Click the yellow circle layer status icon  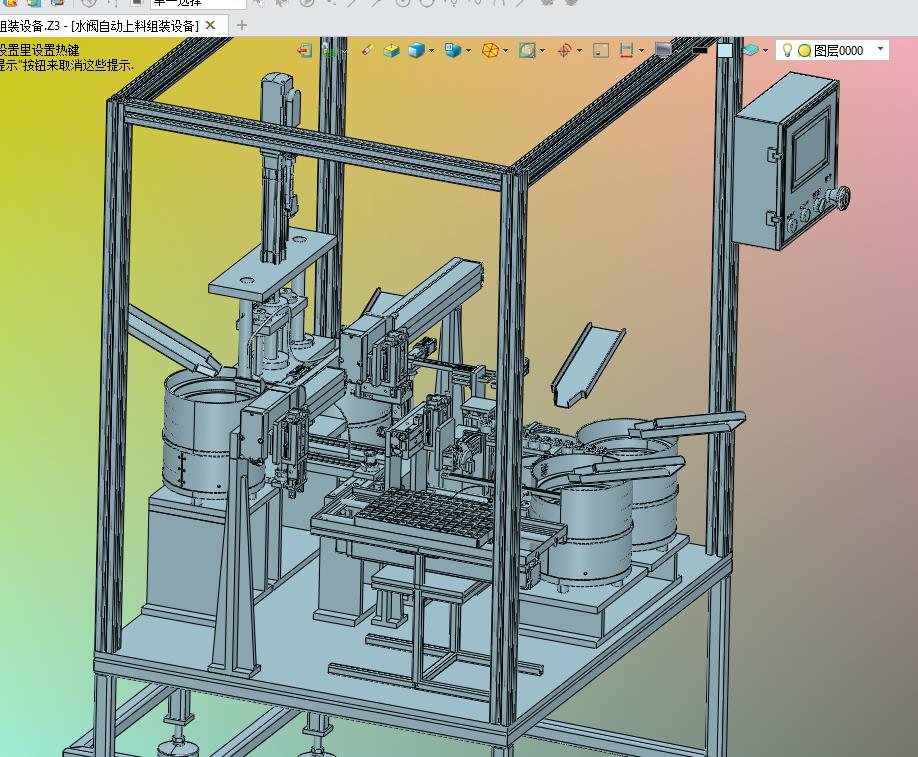(804, 51)
